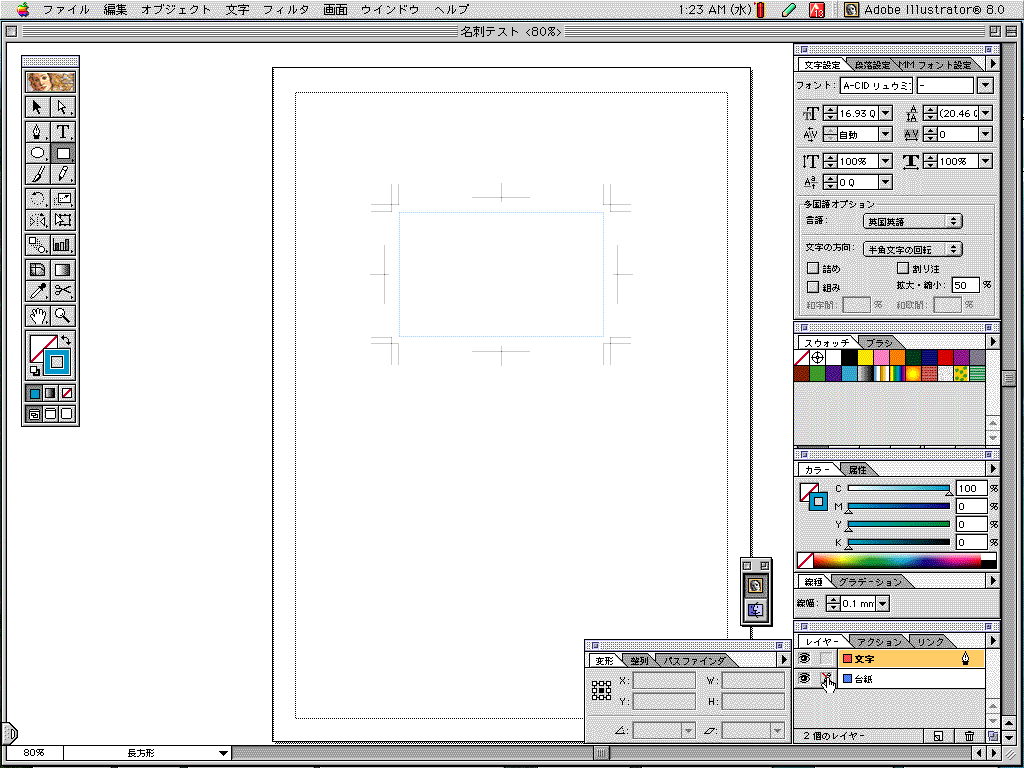
Task: Open the フィルタ menu
Action: [285, 9]
